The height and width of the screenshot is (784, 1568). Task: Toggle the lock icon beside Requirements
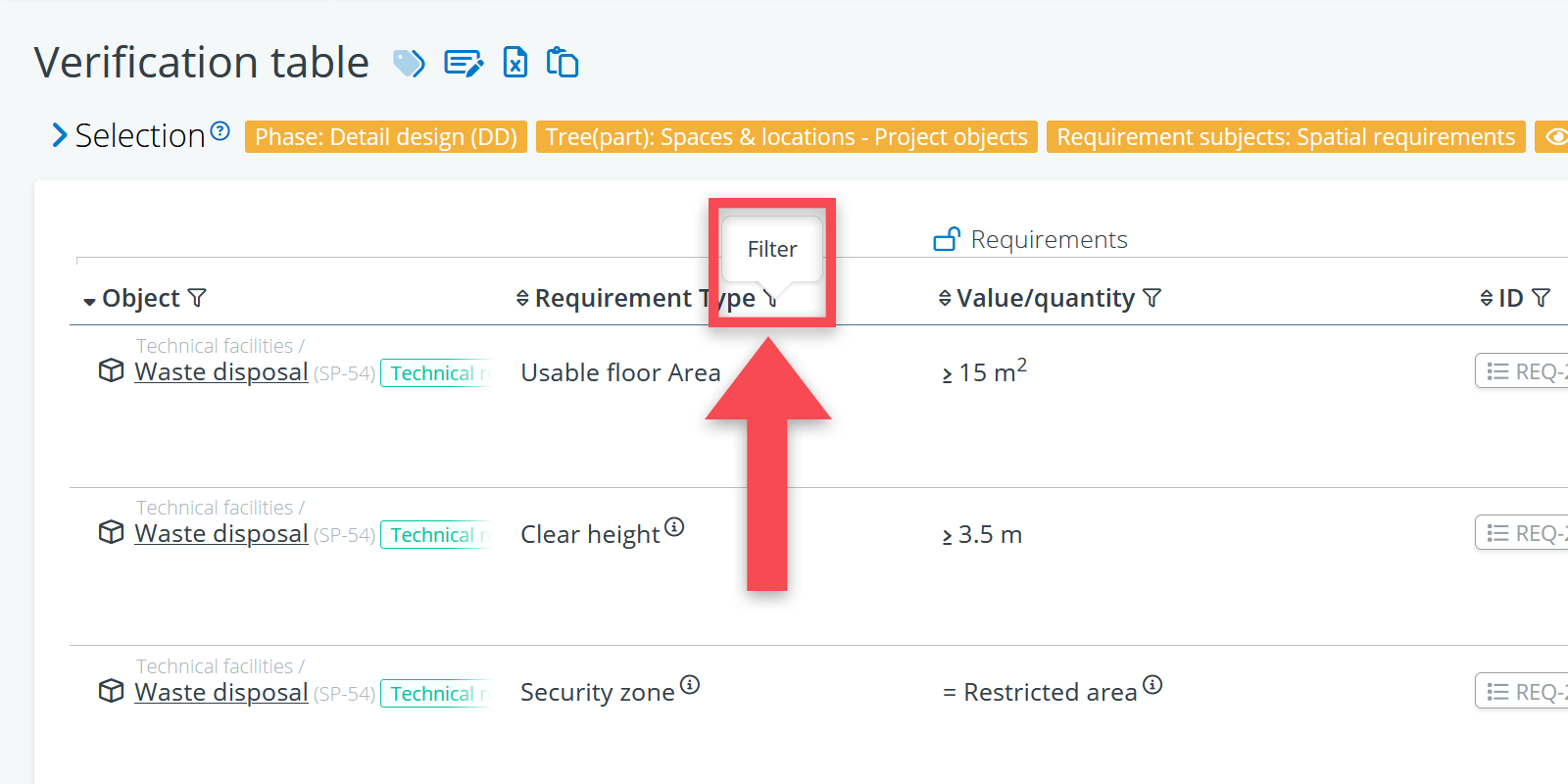click(946, 239)
